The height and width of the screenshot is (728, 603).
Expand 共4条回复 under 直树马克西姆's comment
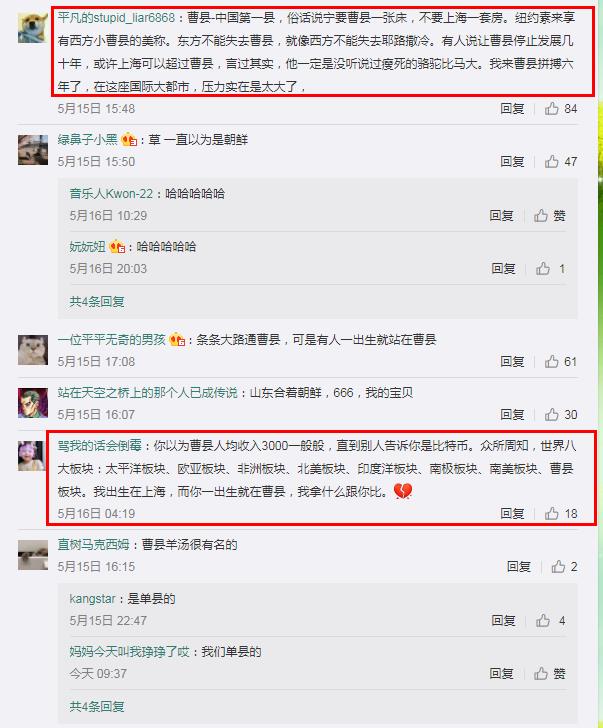[x=97, y=706]
